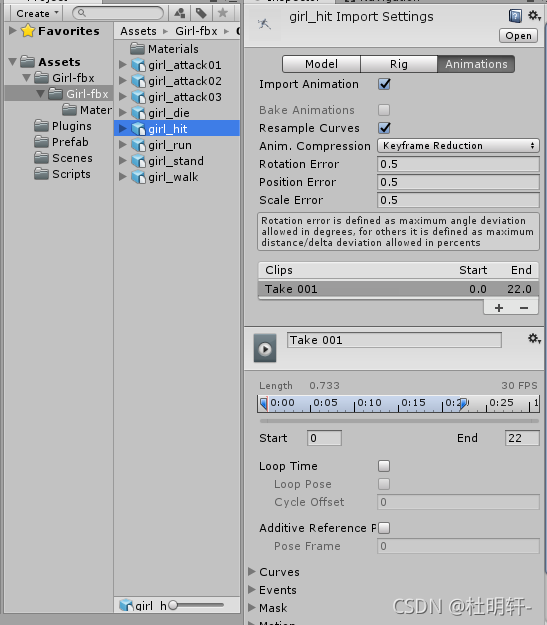Screen dimensions: 547x625
Task: Click Rotation Error value field
Action: [x=458, y=164]
